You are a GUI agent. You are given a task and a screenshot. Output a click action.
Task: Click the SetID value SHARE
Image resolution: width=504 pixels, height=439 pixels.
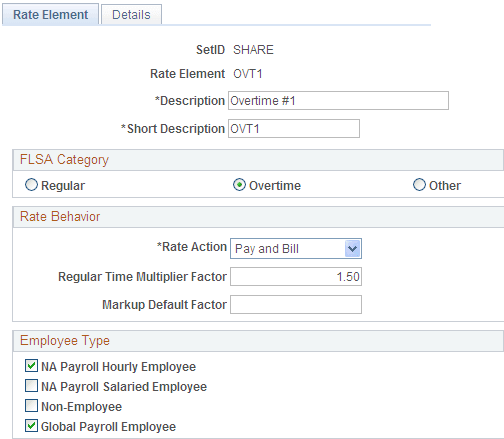point(253,50)
